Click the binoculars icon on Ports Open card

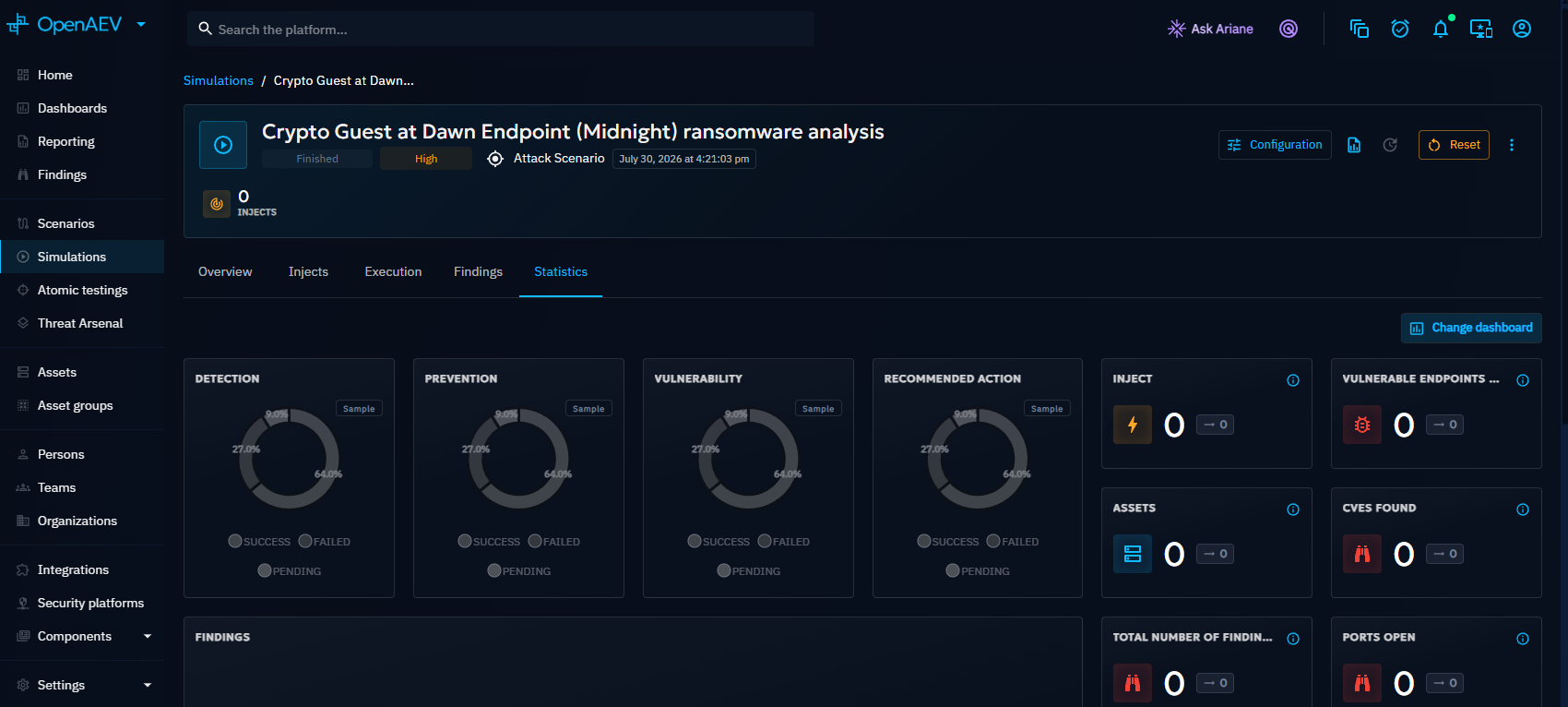tap(1362, 683)
